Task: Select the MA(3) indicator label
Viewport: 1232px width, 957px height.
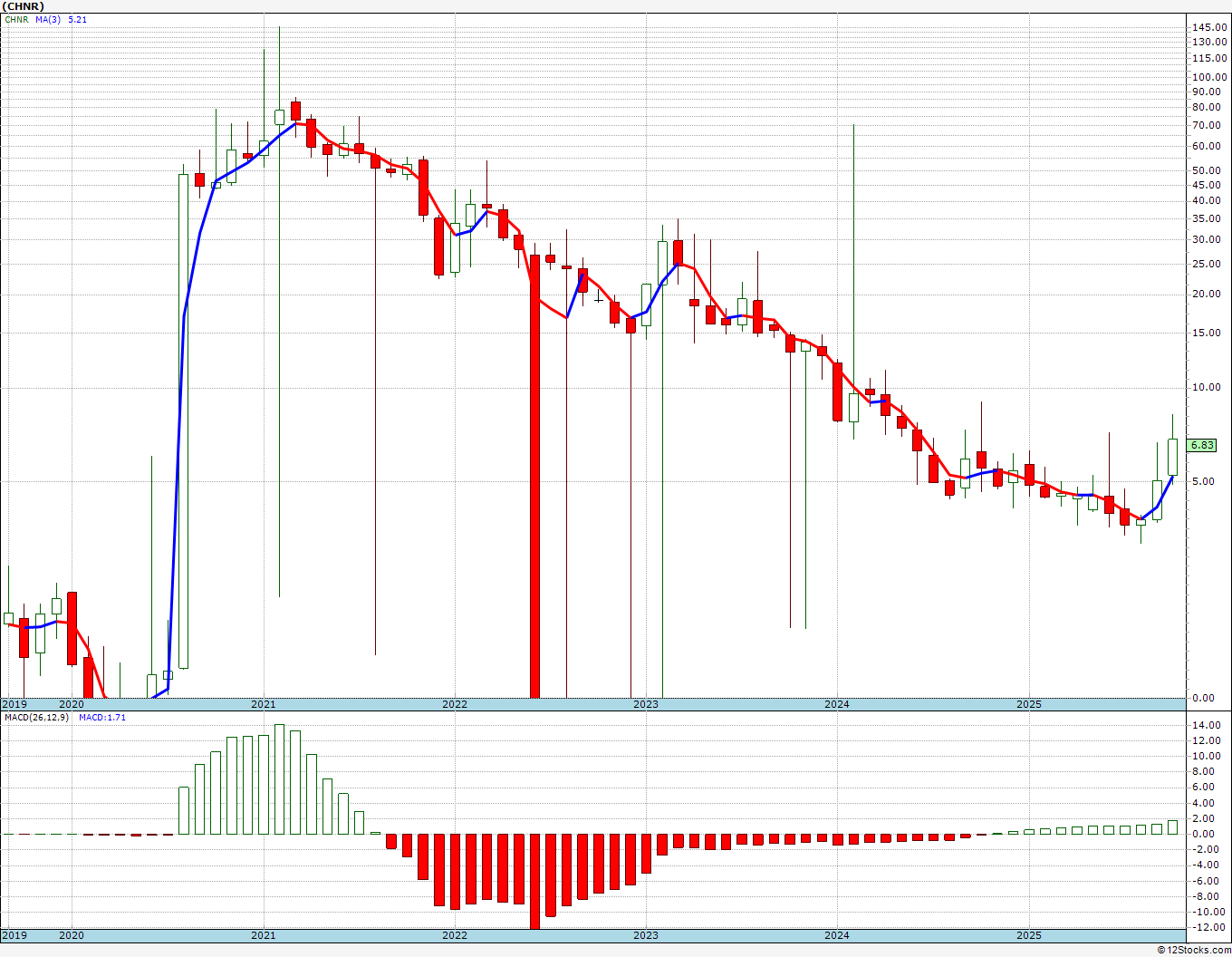Action: pos(47,19)
